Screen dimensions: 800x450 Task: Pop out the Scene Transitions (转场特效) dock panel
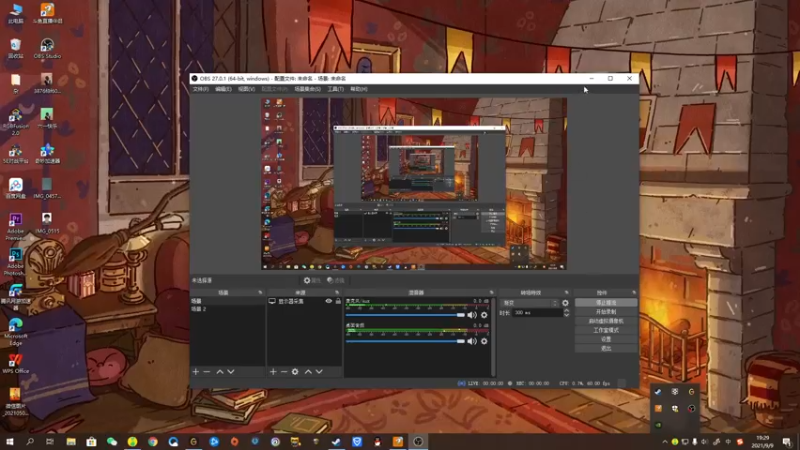[566, 293]
